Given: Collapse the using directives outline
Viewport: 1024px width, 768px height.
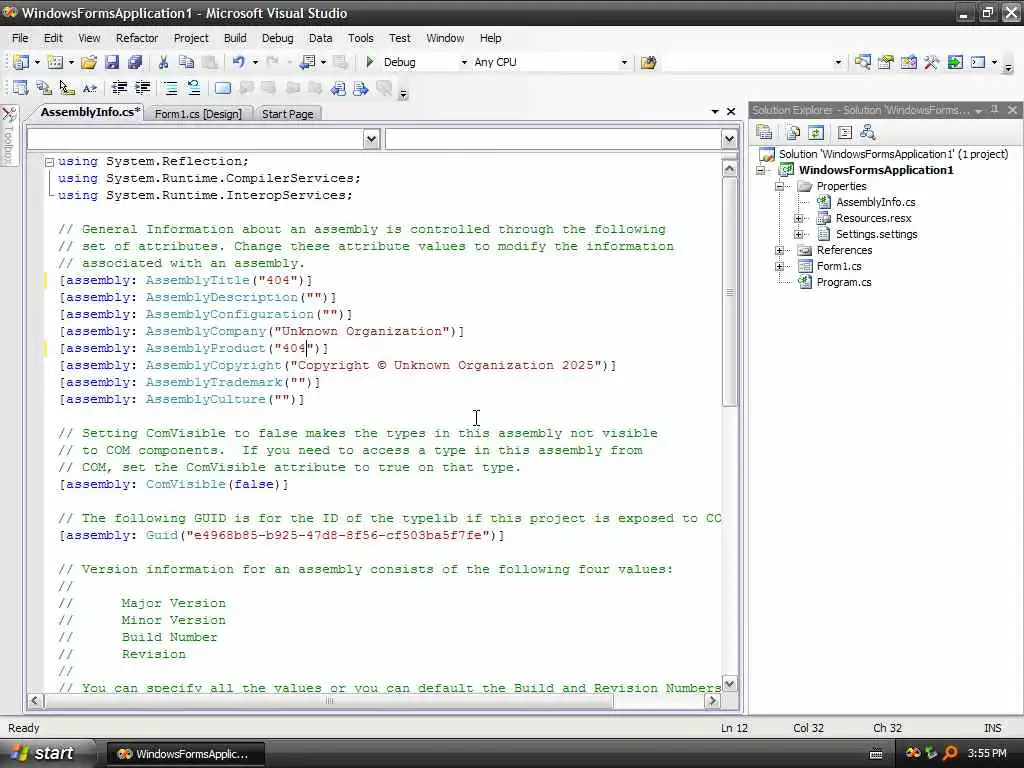Looking at the screenshot, I should tap(49, 162).
